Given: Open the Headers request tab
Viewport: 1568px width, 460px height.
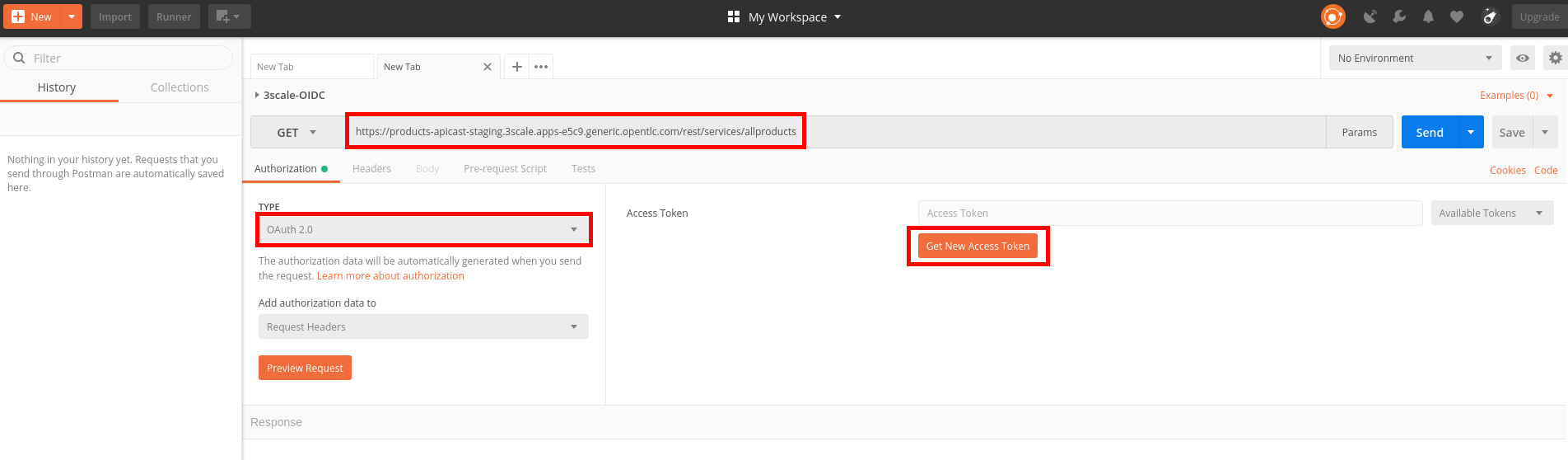Looking at the screenshot, I should [x=371, y=168].
